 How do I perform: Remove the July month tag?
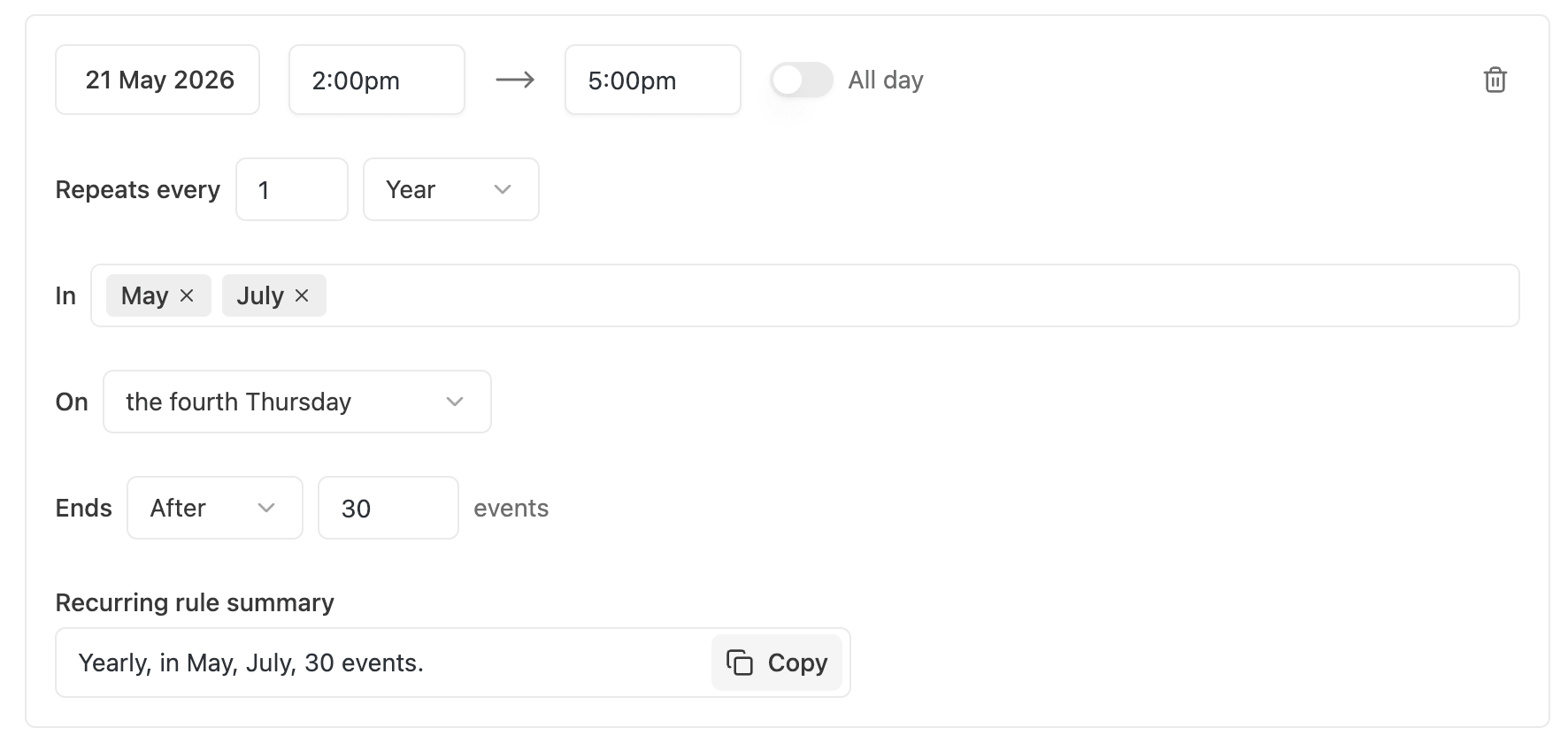302,295
